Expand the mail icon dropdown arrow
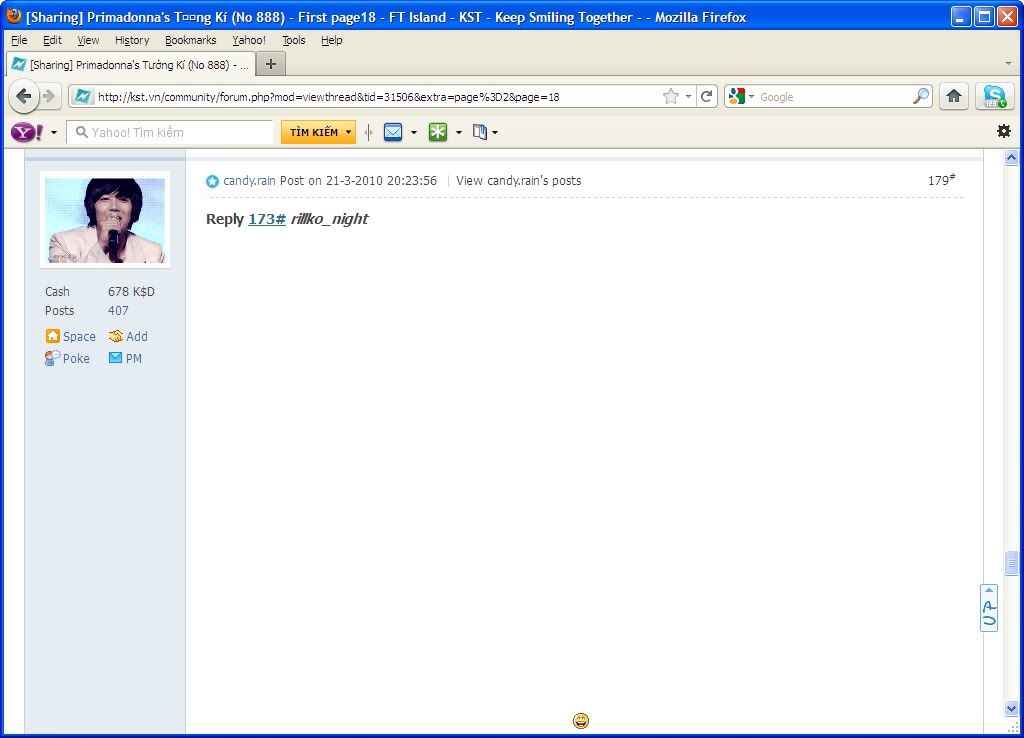Screen dimensions: 1024x738 tap(414, 133)
